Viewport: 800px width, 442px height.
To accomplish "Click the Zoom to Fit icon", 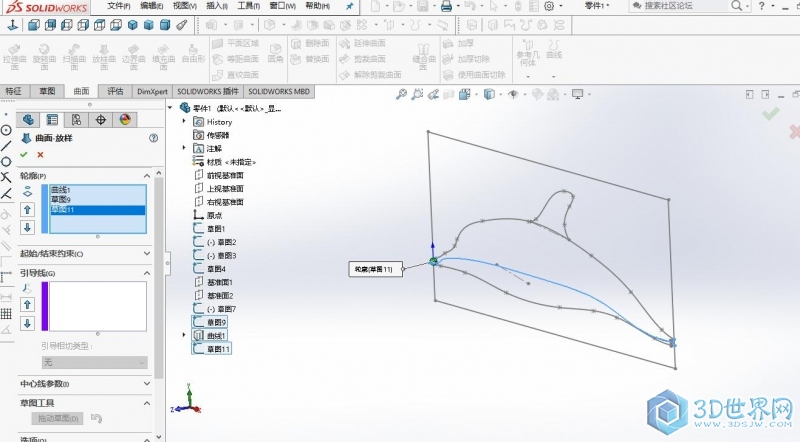I will 402,94.
